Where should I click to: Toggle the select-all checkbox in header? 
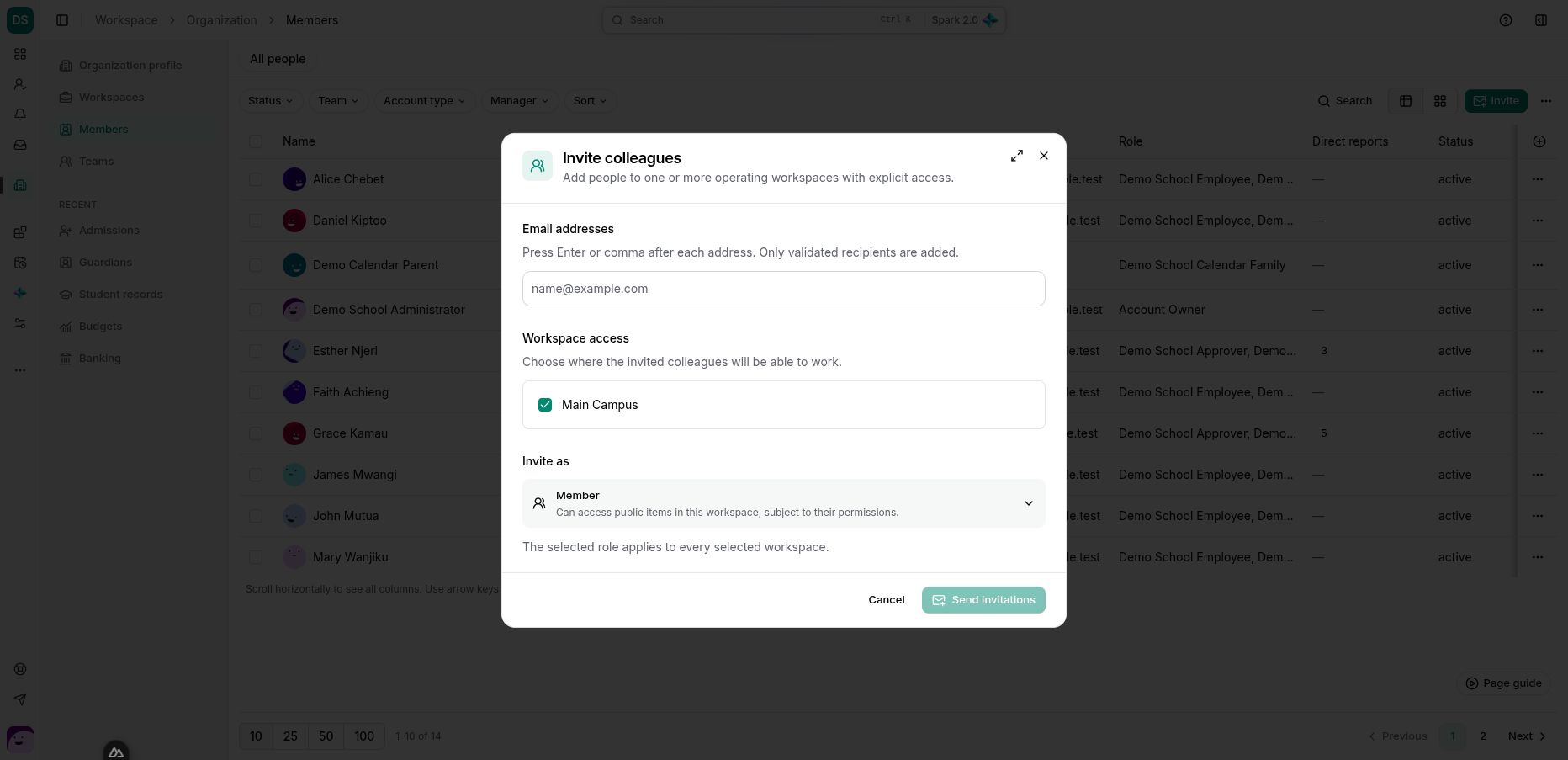tap(256, 141)
